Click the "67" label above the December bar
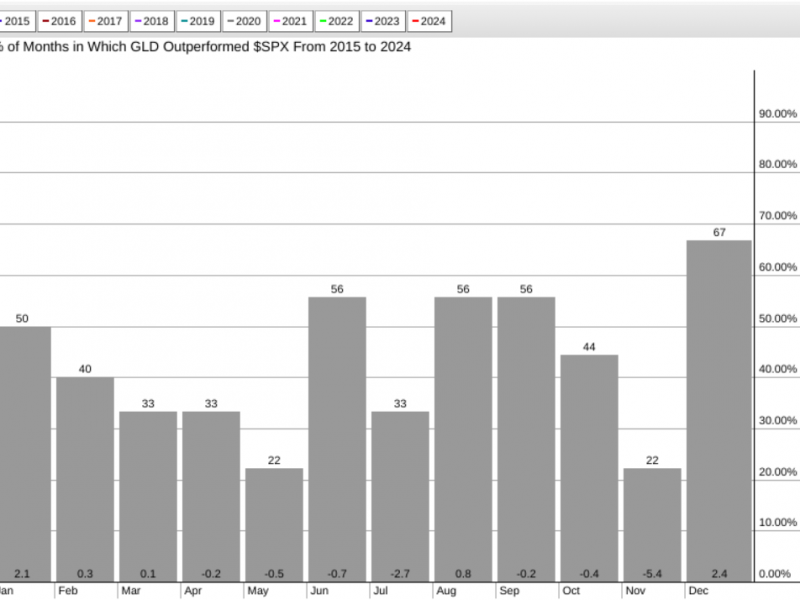Viewport: 800px width, 600px height. [x=719, y=233]
